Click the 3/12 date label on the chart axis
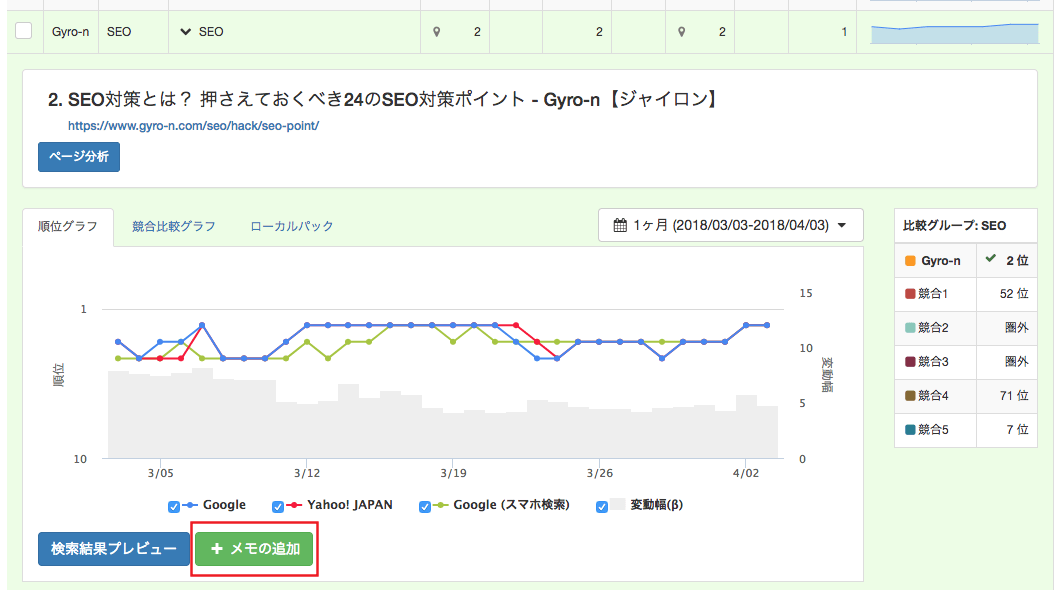The width and height of the screenshot is (1054, 590). tap(307, 473)
